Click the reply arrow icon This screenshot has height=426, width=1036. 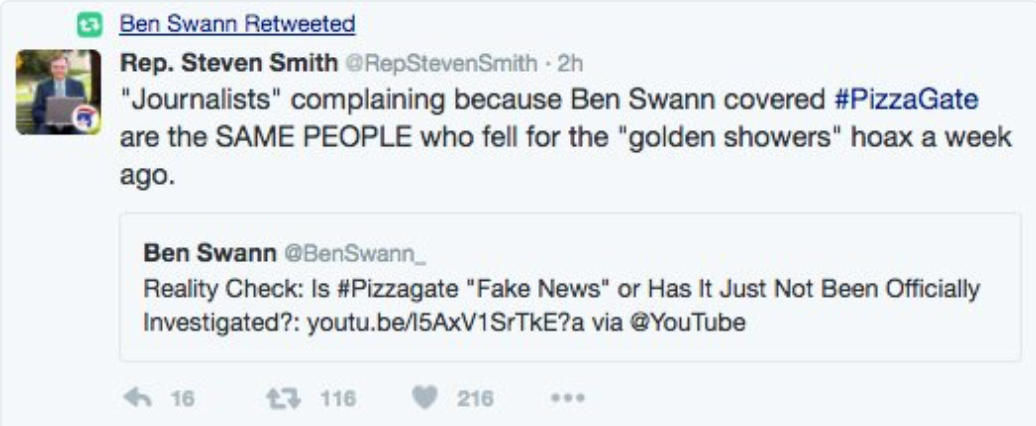pos(137,398)
